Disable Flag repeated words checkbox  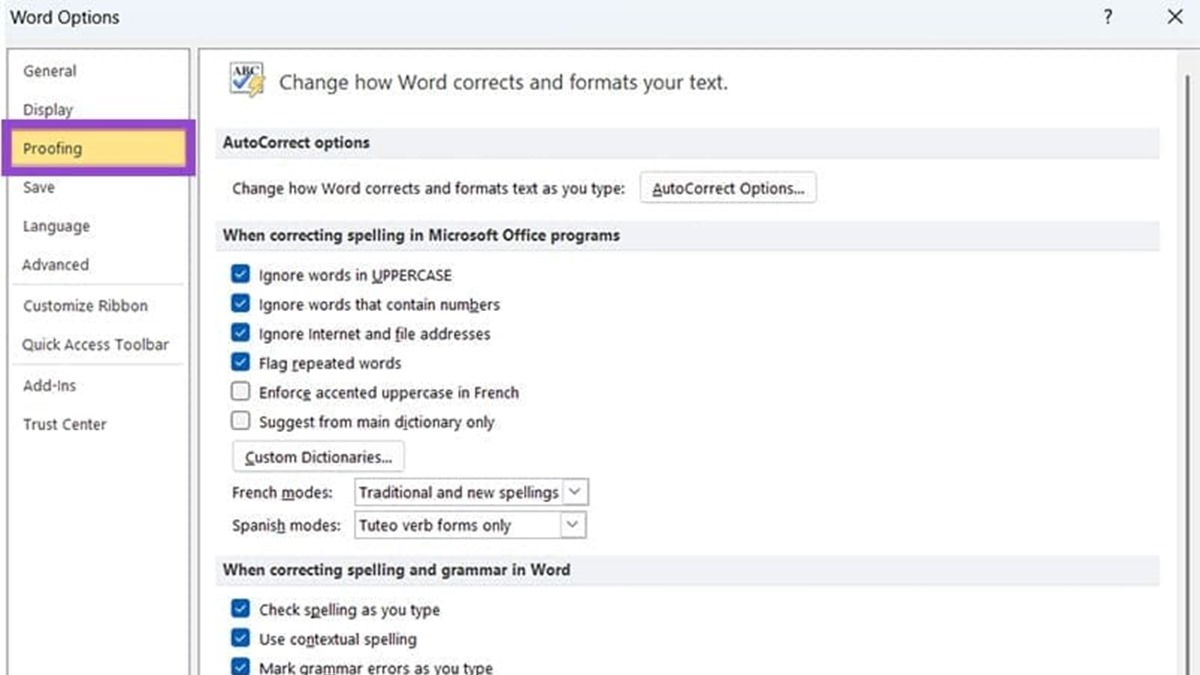(x=240, y=363)
